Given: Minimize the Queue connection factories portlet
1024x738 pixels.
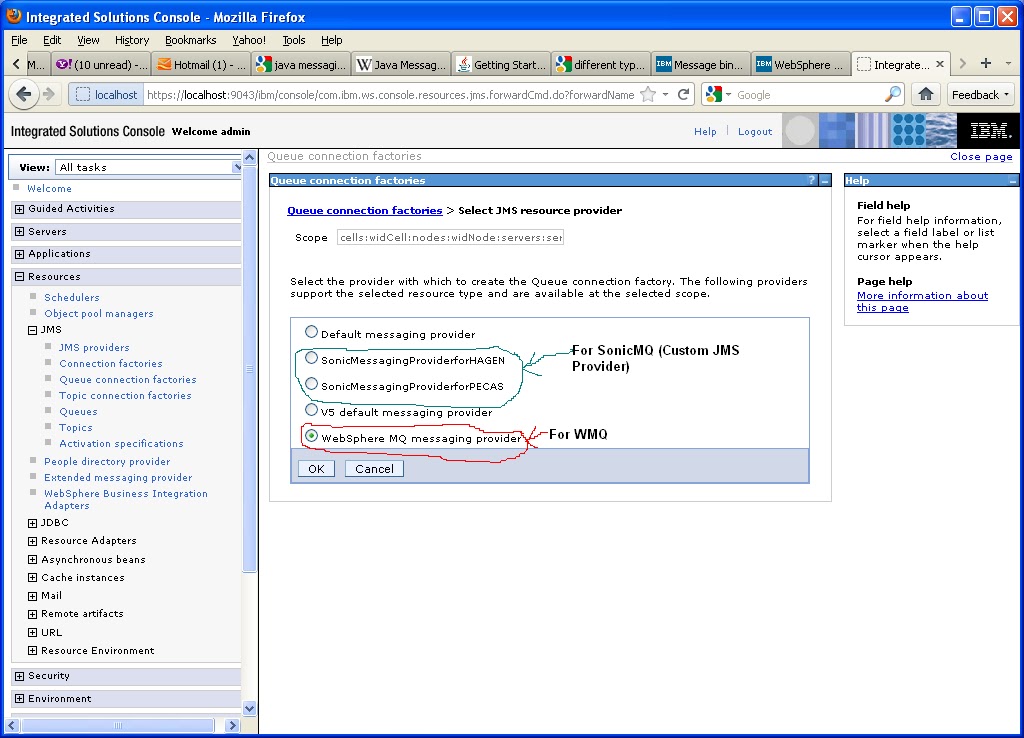Looking at the screenshot, I should tap(825, 180).
